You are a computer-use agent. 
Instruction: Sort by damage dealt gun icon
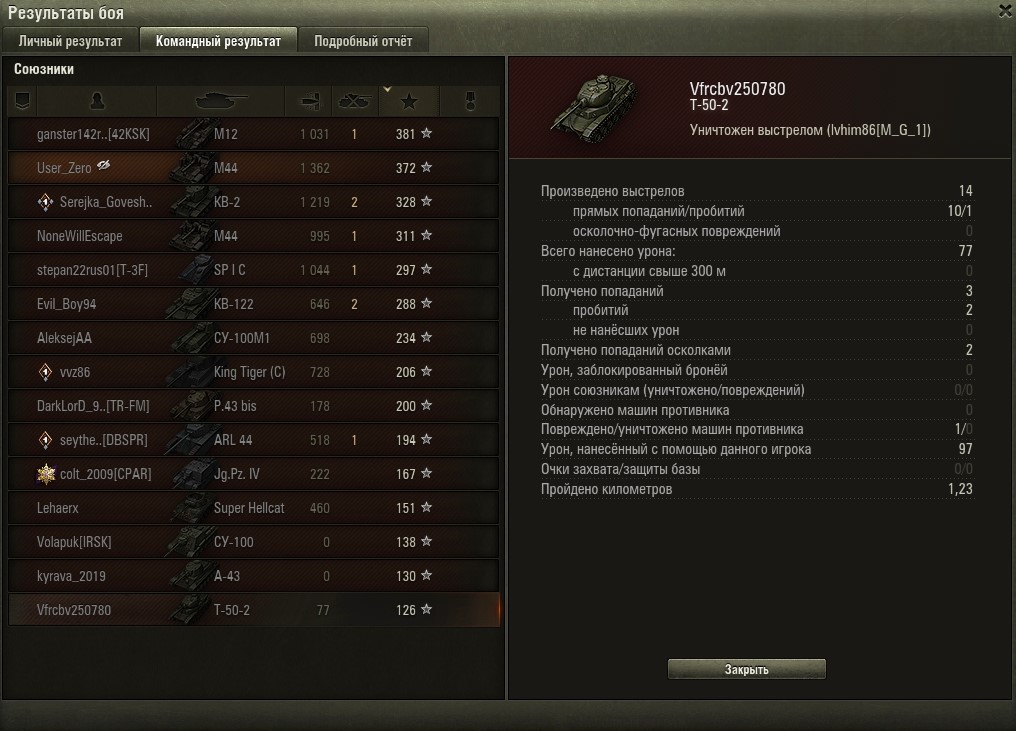[x=310, y=101]
